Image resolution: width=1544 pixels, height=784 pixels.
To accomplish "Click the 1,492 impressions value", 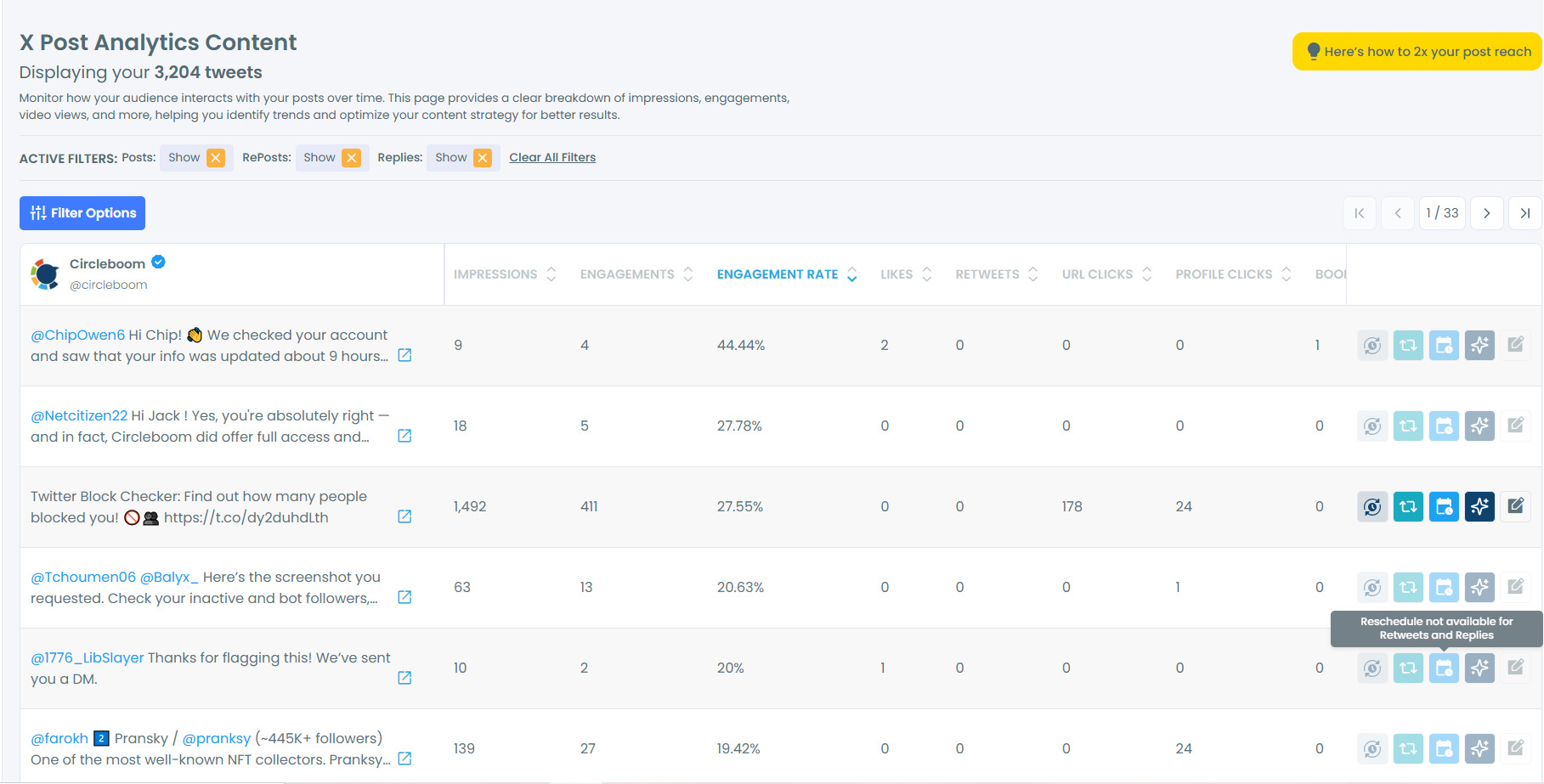I will [470, 506].
